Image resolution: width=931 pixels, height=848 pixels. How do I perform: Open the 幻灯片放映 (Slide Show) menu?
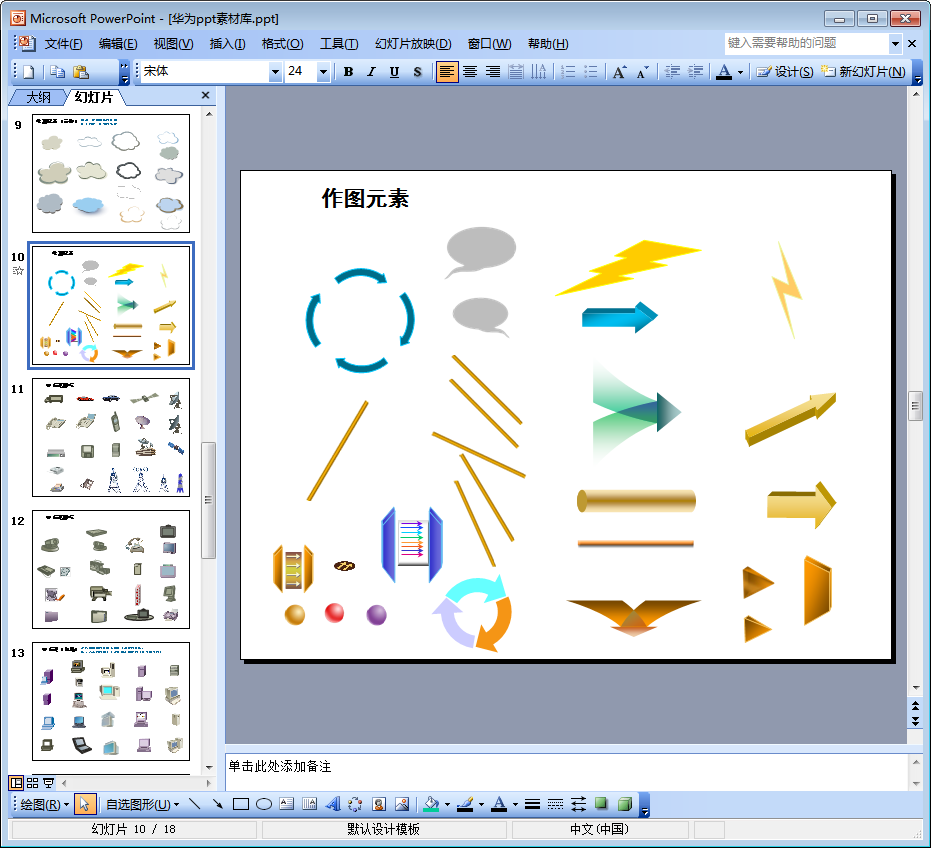[x=413, y=44]
